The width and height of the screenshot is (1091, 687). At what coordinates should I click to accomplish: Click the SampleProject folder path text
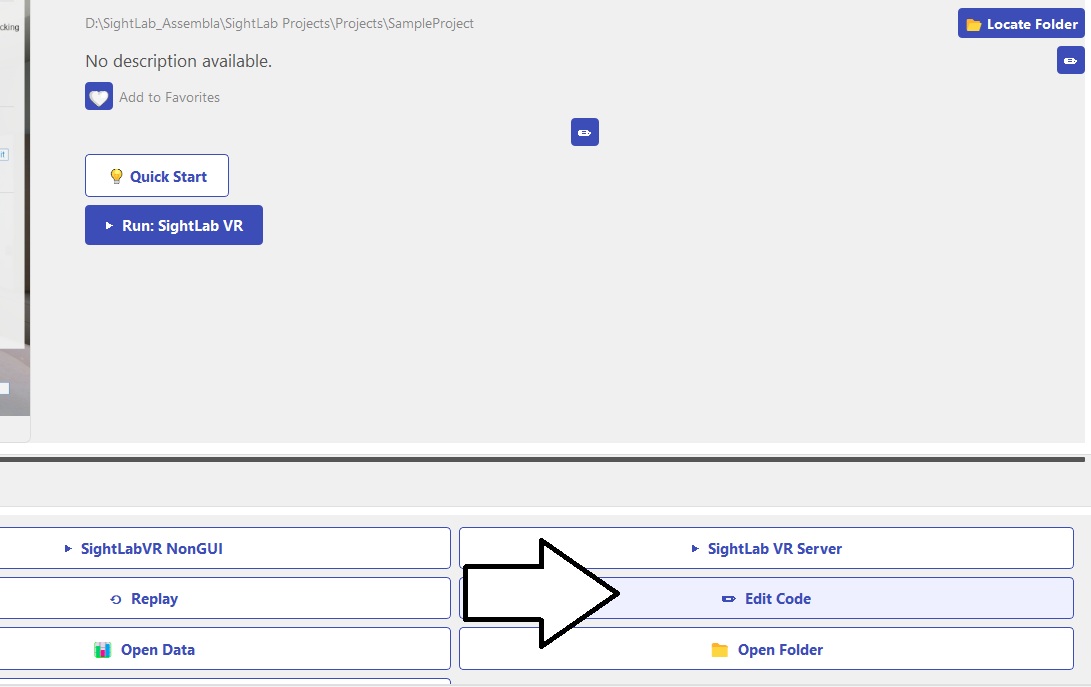click(280, 23)
